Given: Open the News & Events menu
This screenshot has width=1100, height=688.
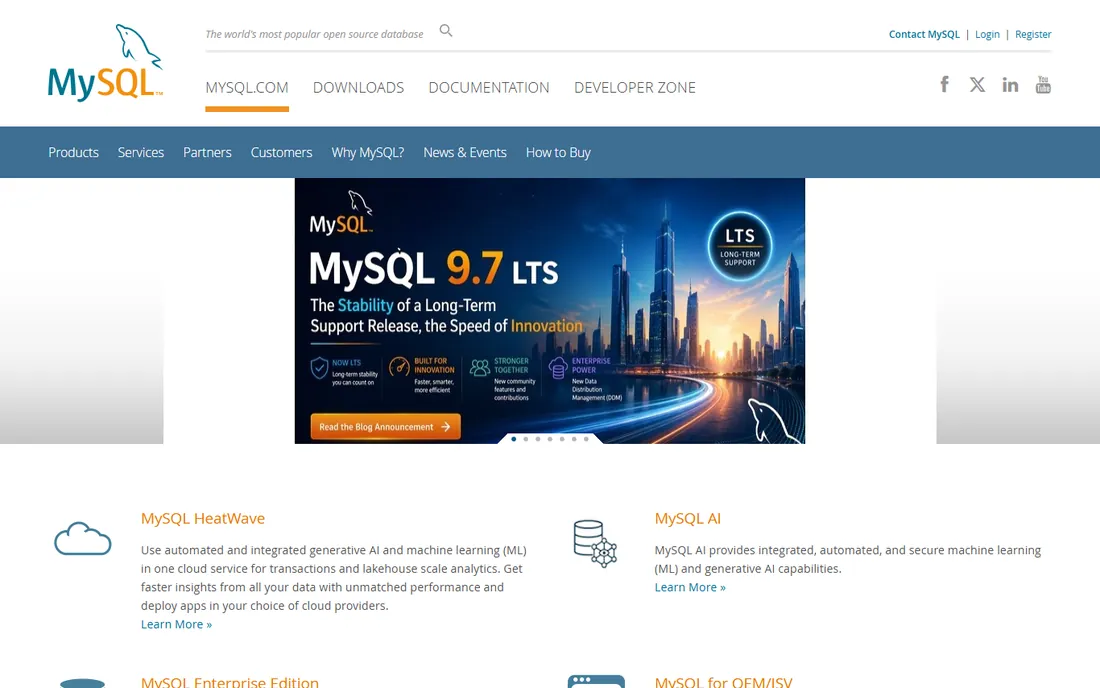Looking at the screenshot, I should pos(465,152).
